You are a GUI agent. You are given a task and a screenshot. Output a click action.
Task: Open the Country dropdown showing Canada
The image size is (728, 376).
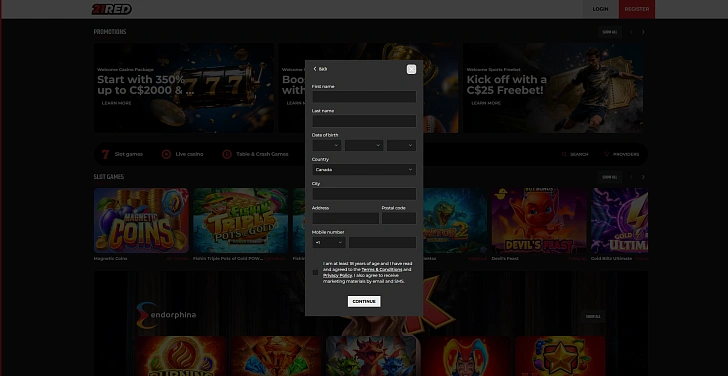click(364, 169)
